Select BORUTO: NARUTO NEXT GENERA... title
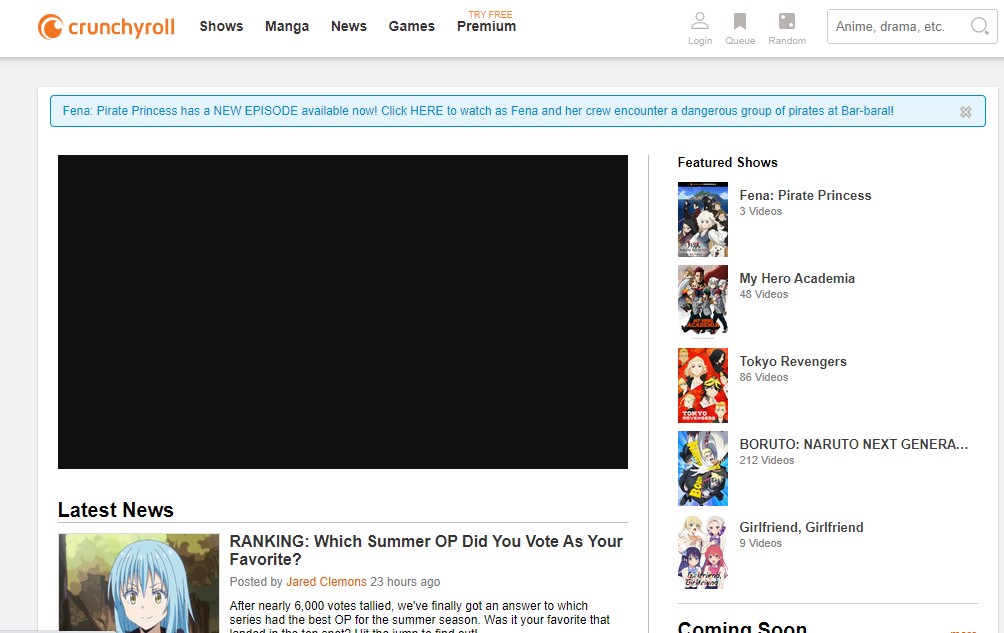This screenshot has width=1004, height=633. (x=854, y=444)
